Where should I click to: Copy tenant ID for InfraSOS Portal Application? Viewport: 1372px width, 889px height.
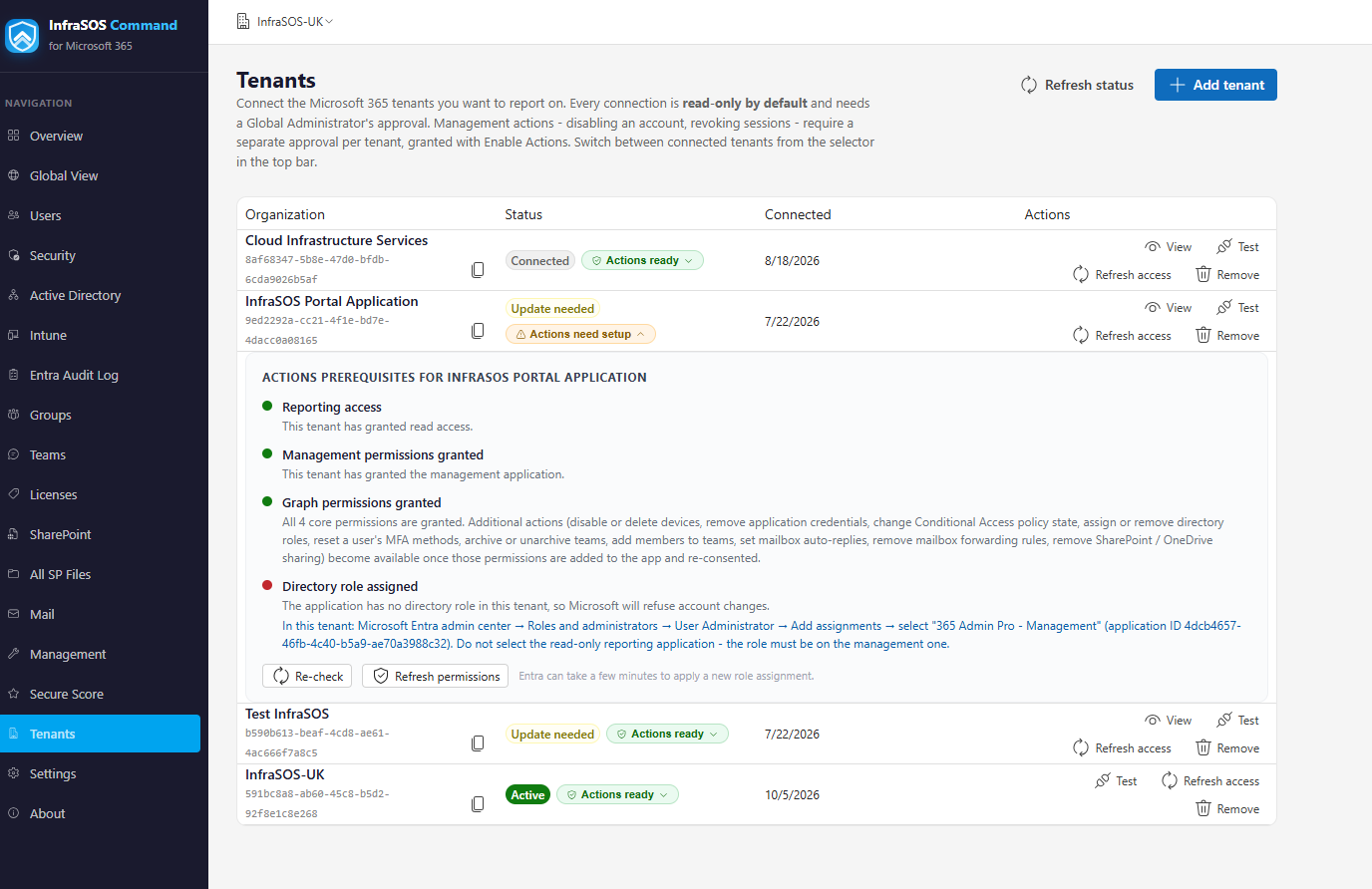[478, 331]
